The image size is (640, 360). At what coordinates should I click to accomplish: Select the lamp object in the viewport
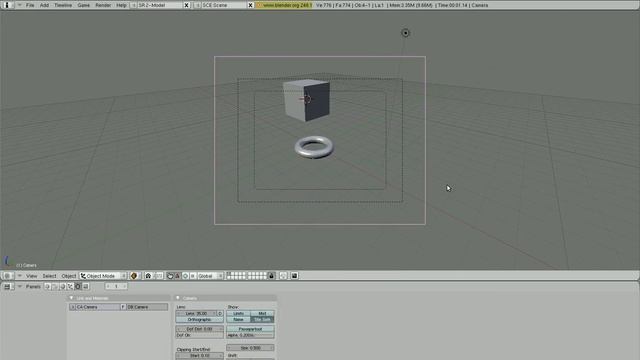coord(405,33)
